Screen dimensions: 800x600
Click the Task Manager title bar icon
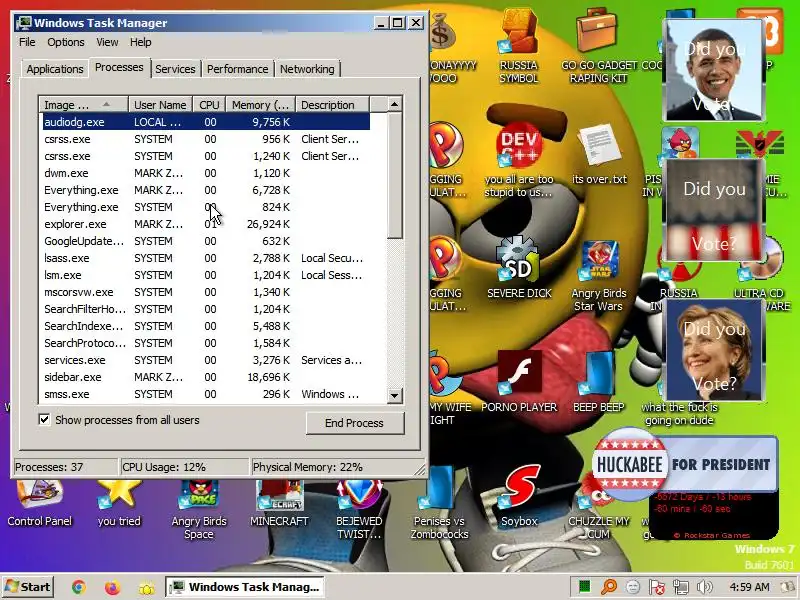tap(23, 23)
